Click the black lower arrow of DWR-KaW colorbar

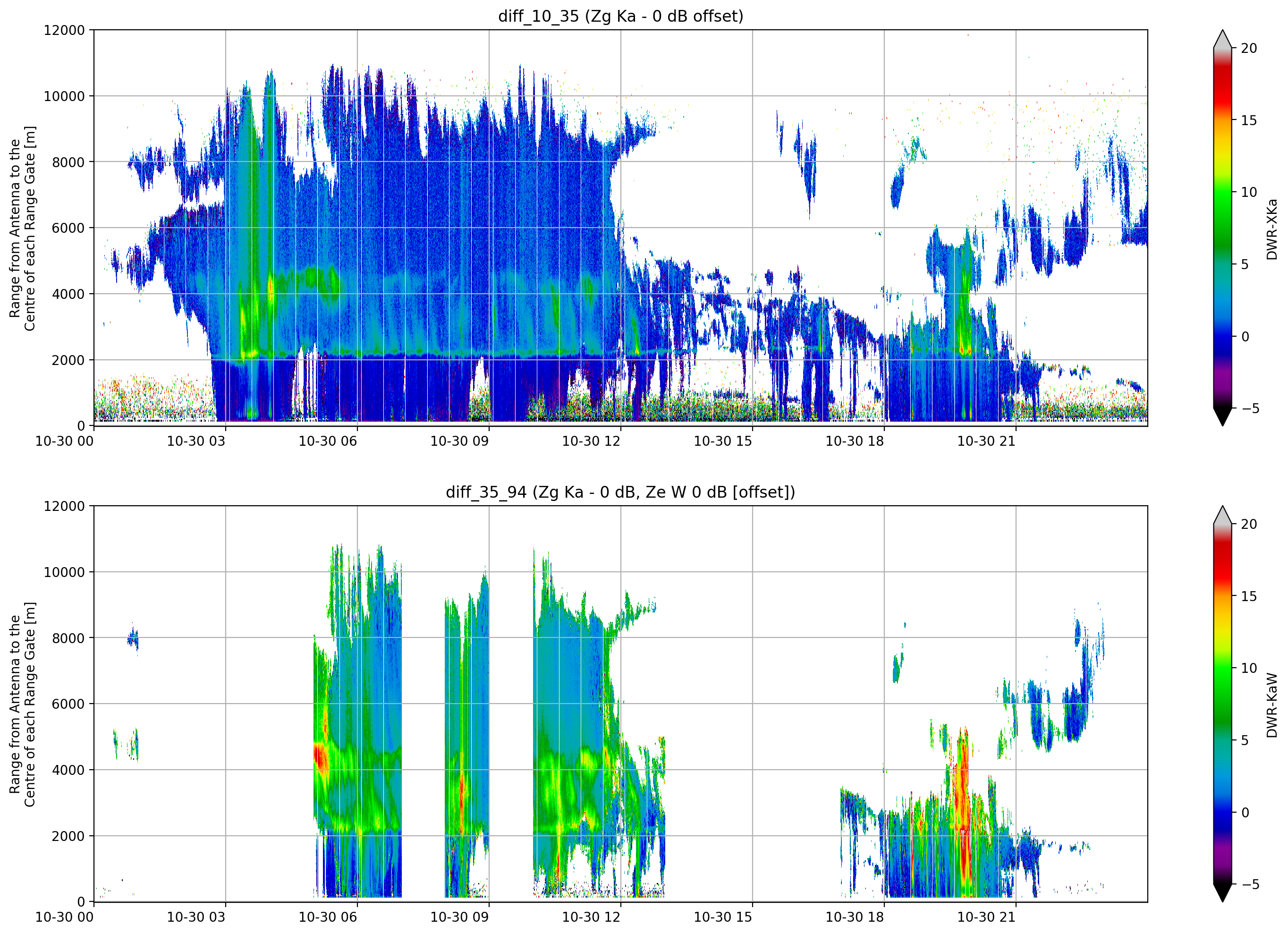pos(1222,892)
